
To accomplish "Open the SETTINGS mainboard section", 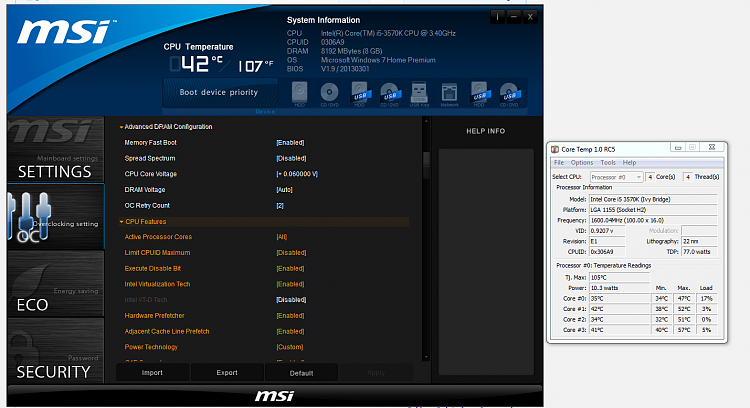I will pyautogui.click(x=55, y=149).
